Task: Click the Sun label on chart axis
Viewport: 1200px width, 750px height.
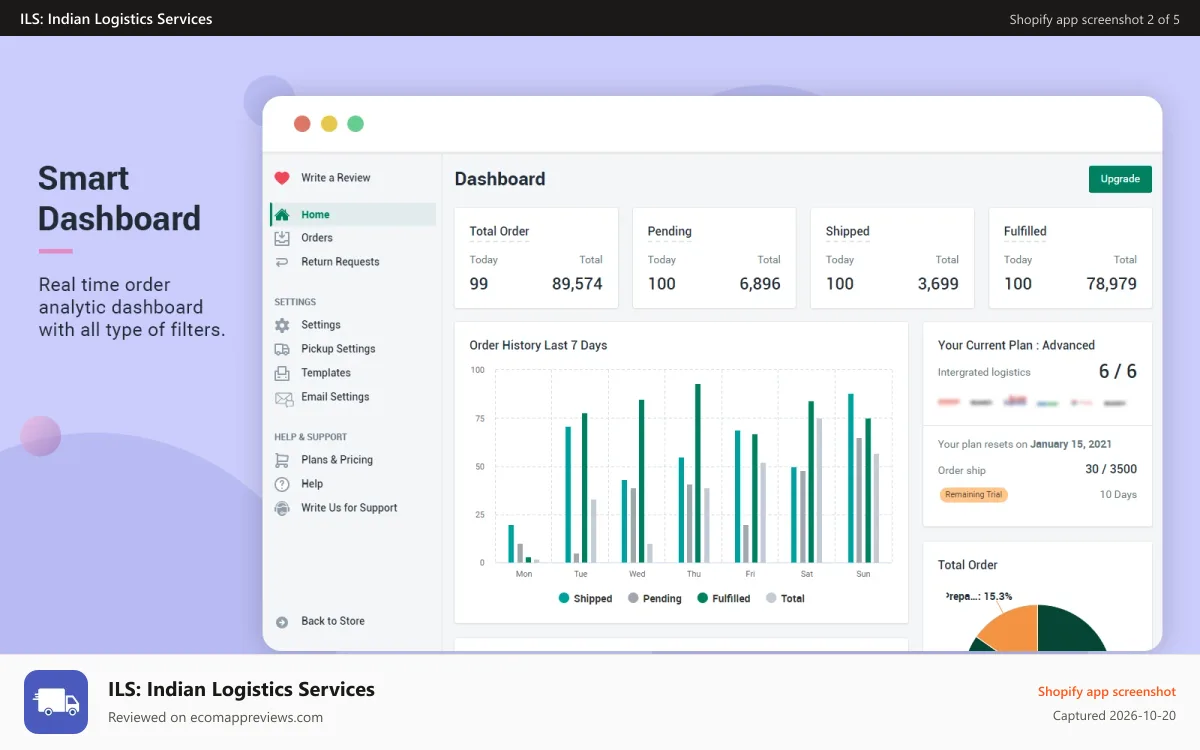Action: coord(863,574)
